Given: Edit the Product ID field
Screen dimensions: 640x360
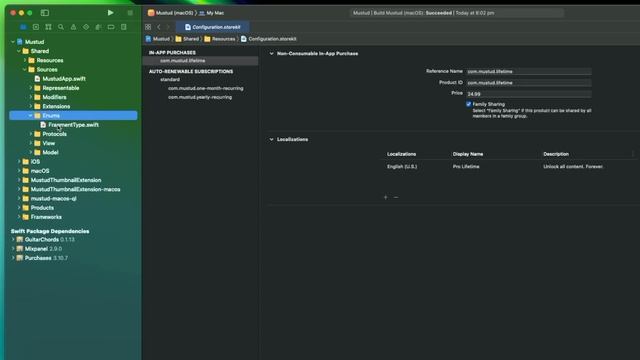Looking at the screenshot, I should pyautogui.click(x=529, y=82).
